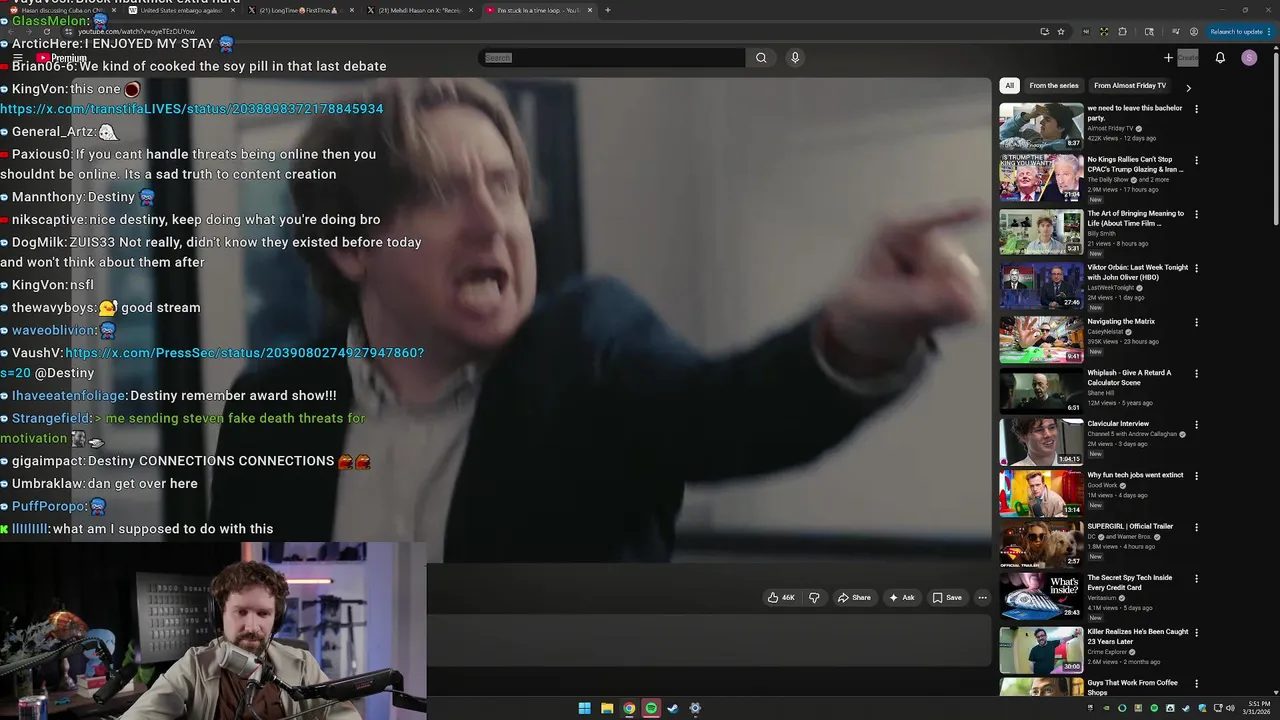Share the video using the Share button

854,598
